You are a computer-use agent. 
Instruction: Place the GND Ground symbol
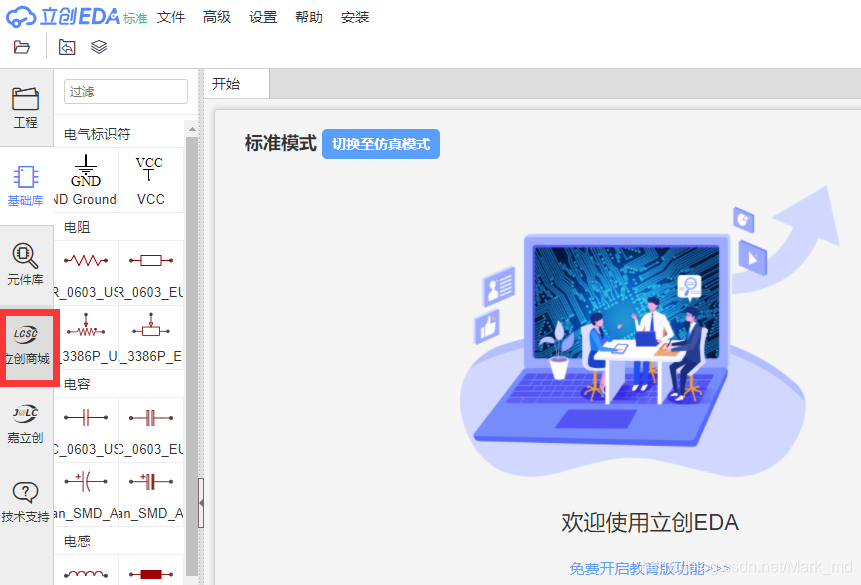(x=86, y=180)
